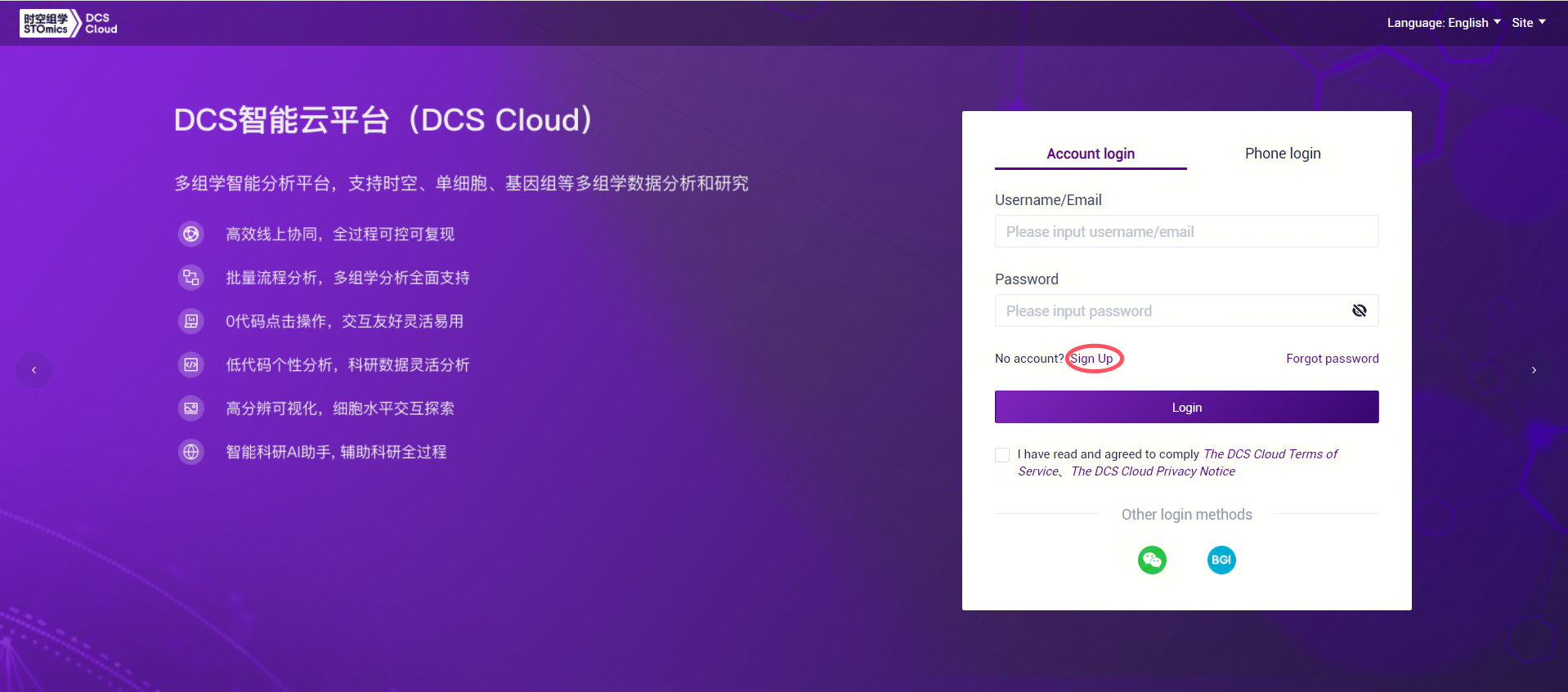Click the Sign Up link

point(1092,359)
